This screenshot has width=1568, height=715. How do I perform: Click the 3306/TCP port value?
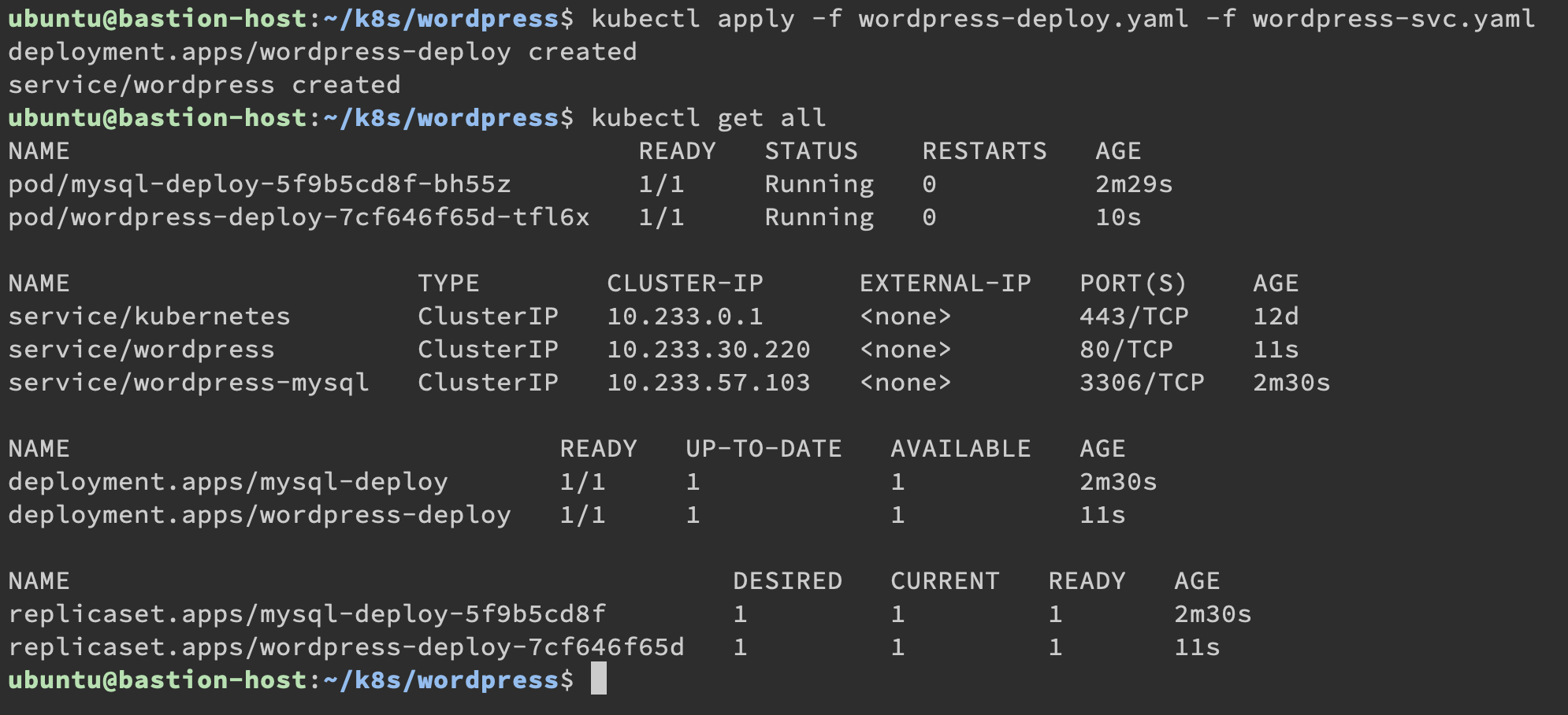pyautogui.click(x=1142, y=383)
